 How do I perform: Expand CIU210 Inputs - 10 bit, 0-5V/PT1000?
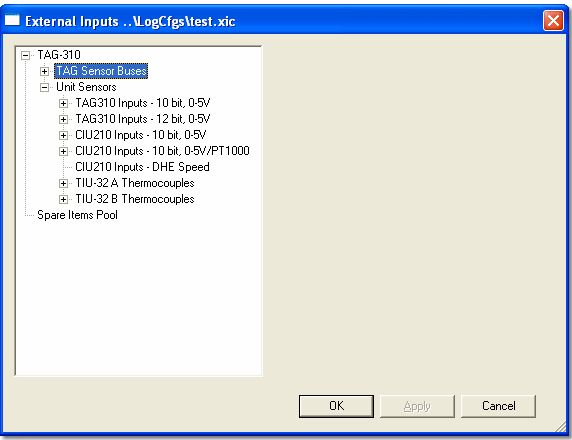(x=63, y=151)
